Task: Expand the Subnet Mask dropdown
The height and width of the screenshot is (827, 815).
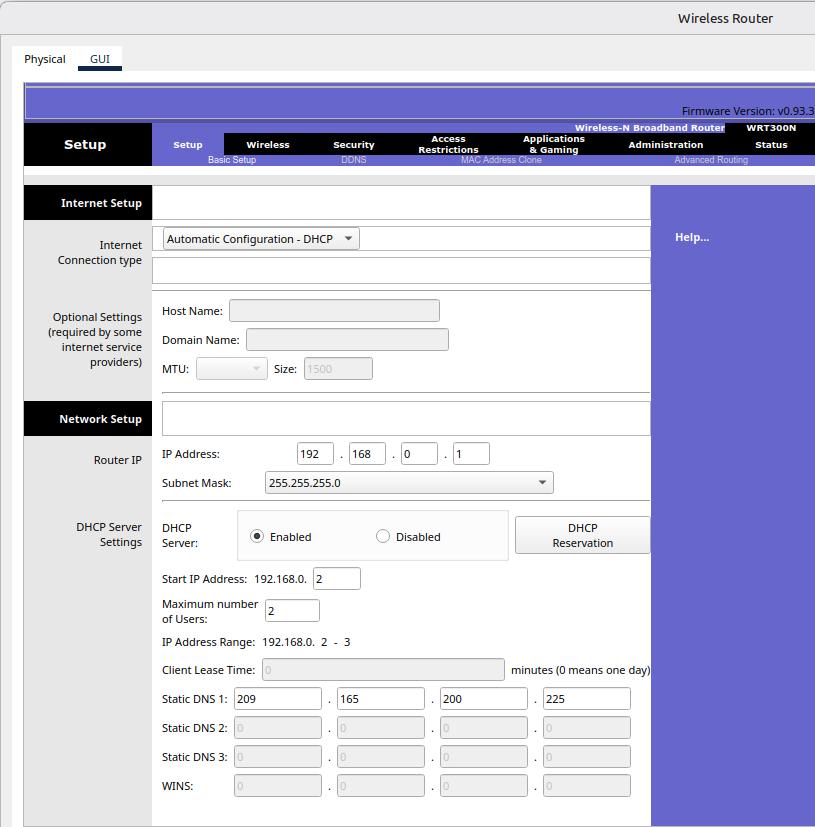Action: (x=408, y=483)
